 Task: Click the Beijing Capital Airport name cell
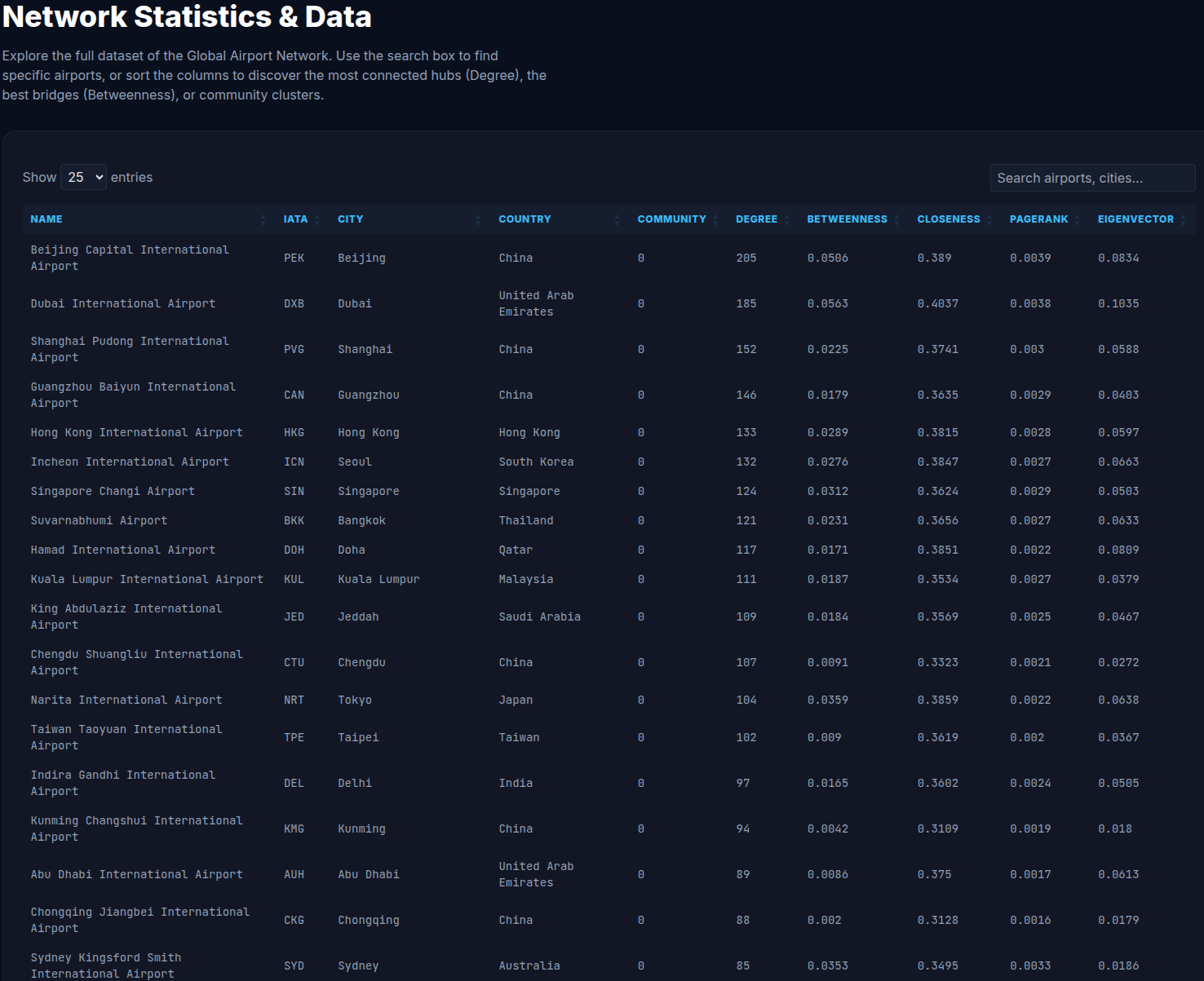pos(130,258)
